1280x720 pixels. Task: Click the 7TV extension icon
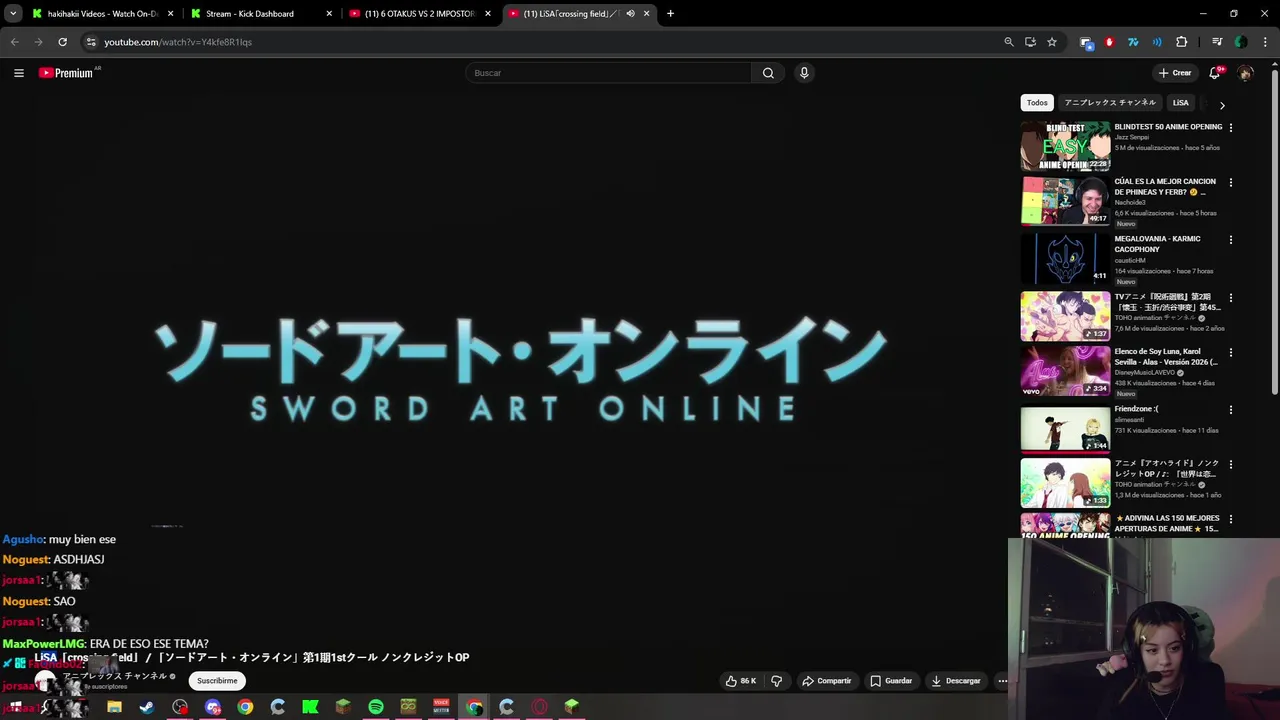pos(1133,42)
